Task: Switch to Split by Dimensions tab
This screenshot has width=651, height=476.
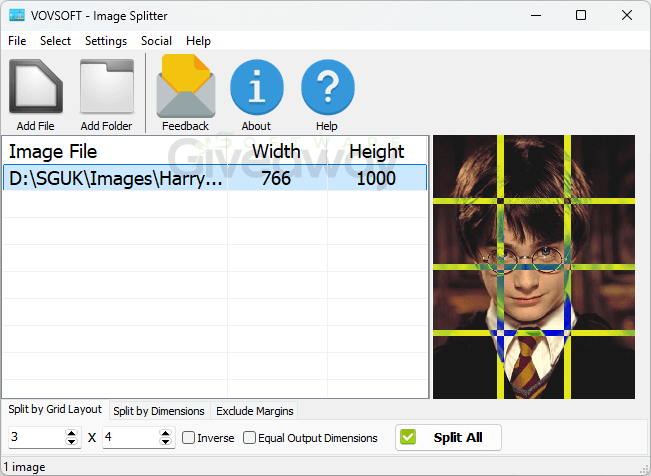Action: click(159, 411)
